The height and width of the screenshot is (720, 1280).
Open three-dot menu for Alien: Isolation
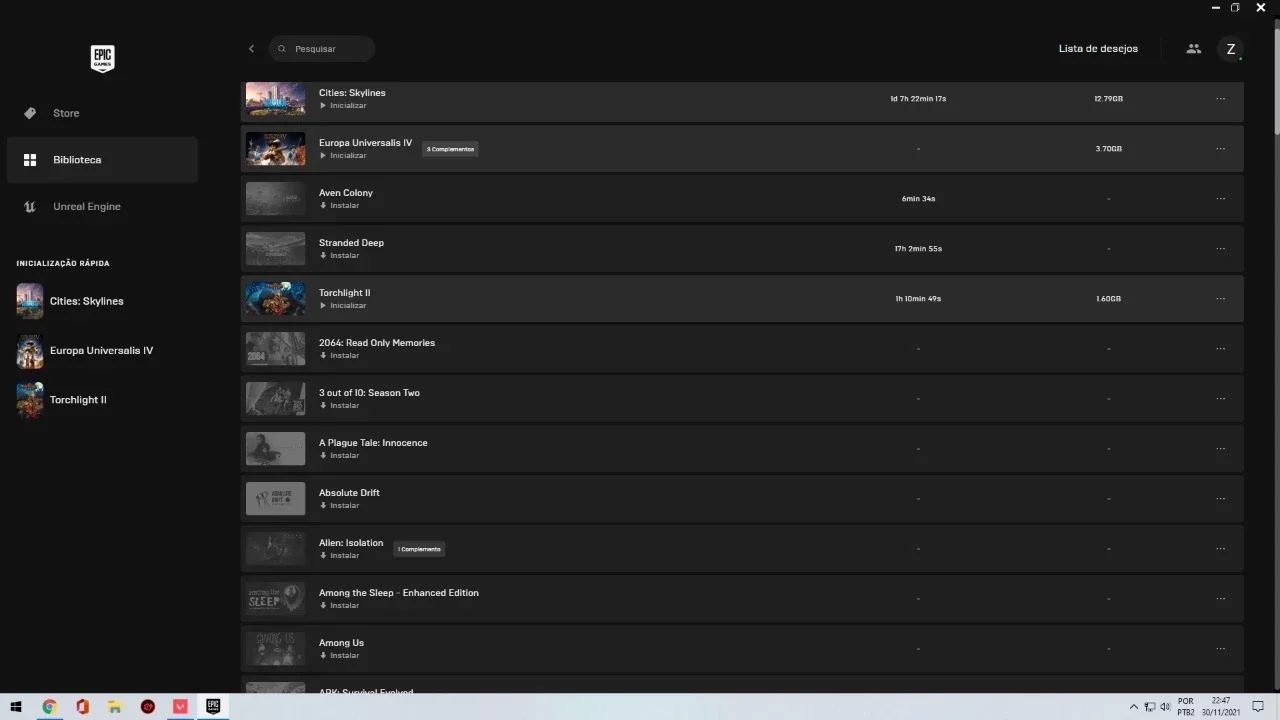coord(1220,549)
